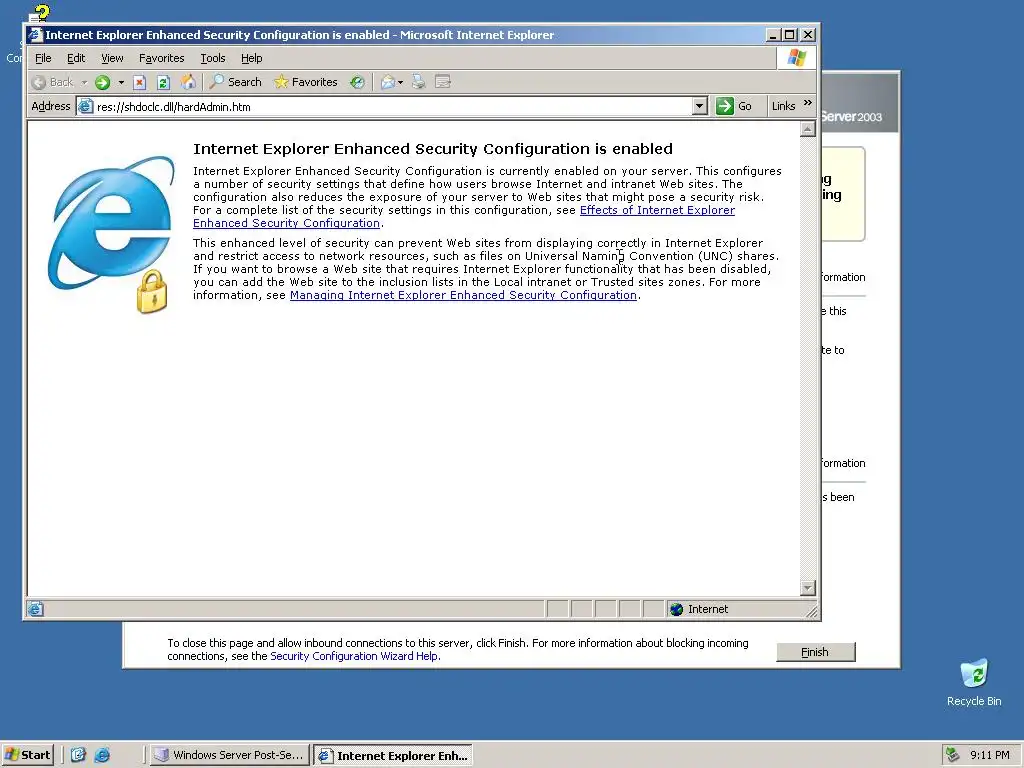Screen dimensions: 1024x768
Task: Click the Start button
Action: [27, 755]
